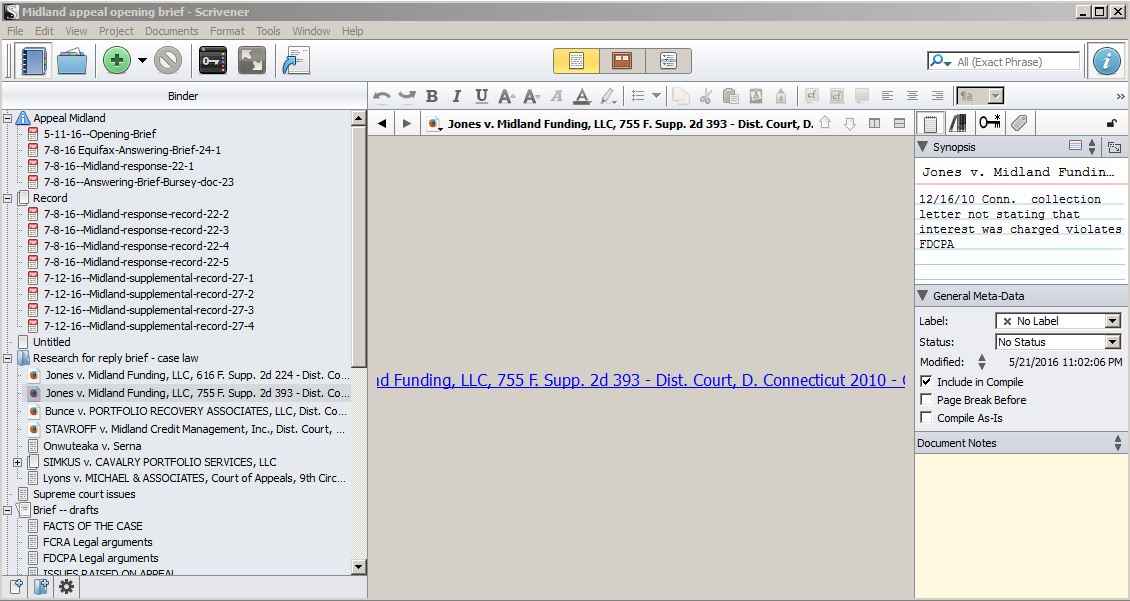
Task: Click the Undo arrow in format bar
Action: pyautogui.click(x=383, y=96)
